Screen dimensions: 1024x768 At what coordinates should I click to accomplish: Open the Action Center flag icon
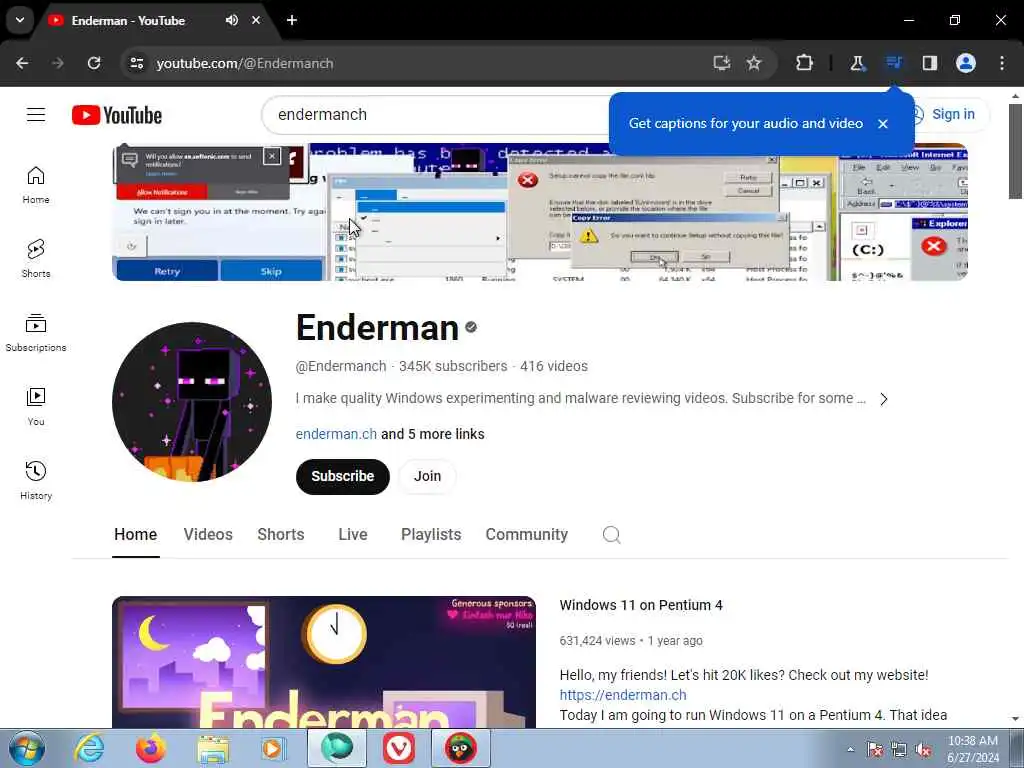click(874, 749)
